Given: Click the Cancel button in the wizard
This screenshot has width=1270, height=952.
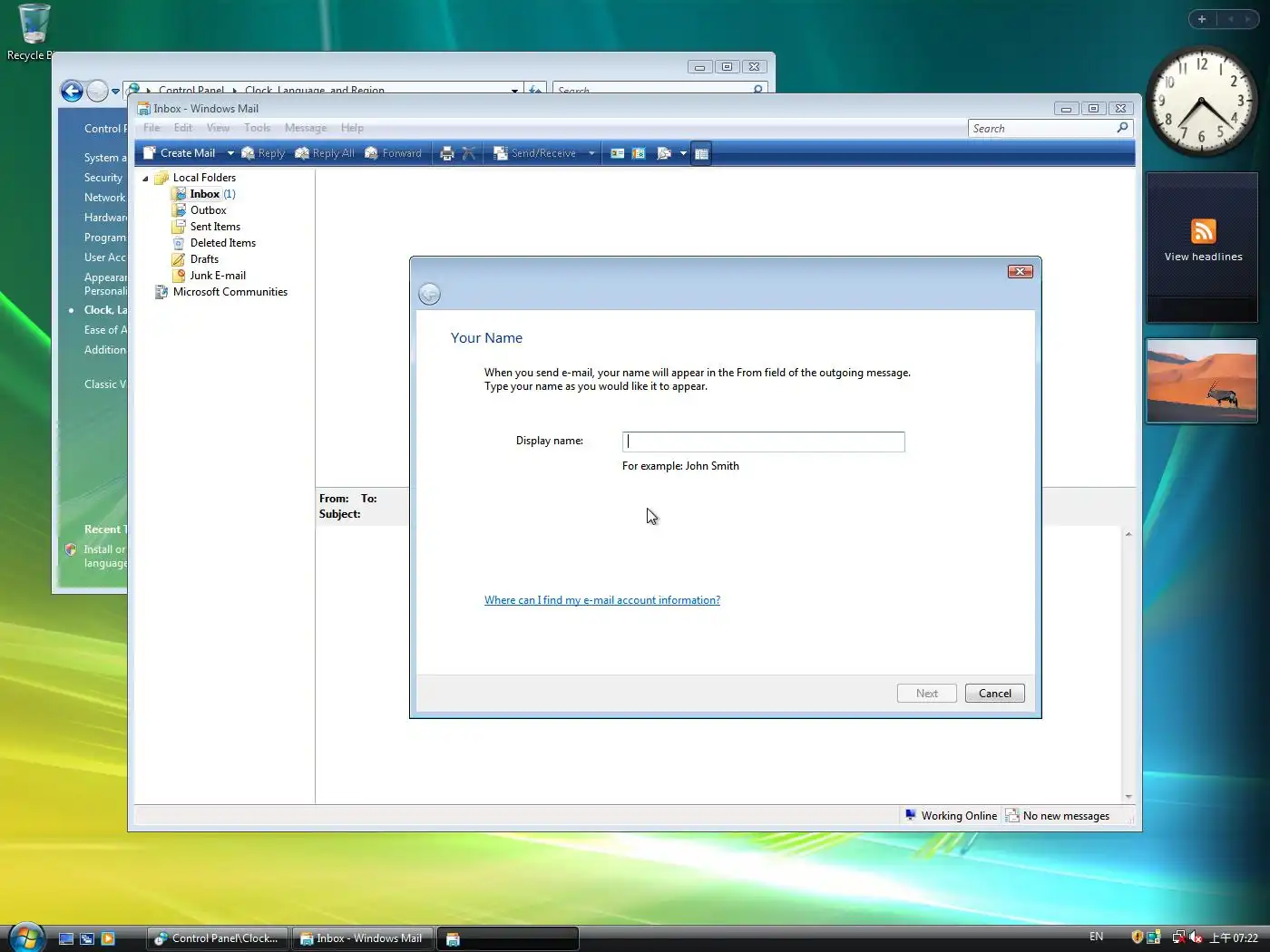Looking at the screenshot, I should click(x=995, y=694).
